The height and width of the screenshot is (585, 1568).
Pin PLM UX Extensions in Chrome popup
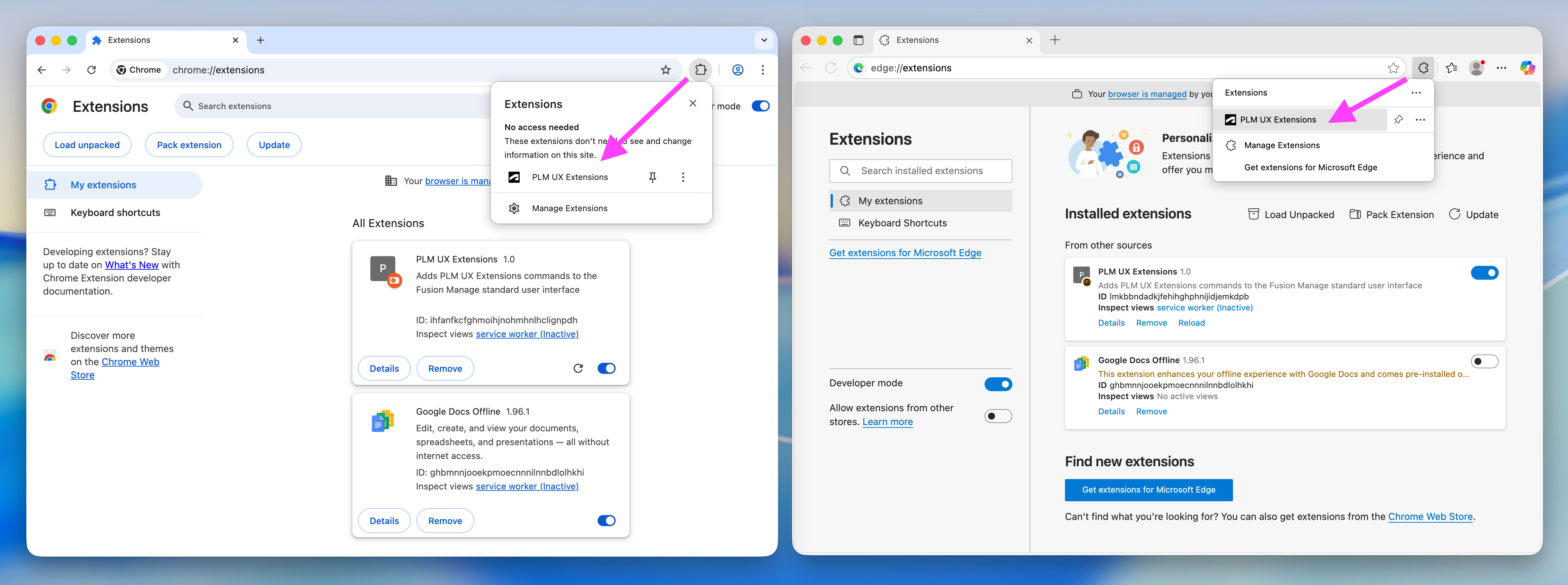652,177
